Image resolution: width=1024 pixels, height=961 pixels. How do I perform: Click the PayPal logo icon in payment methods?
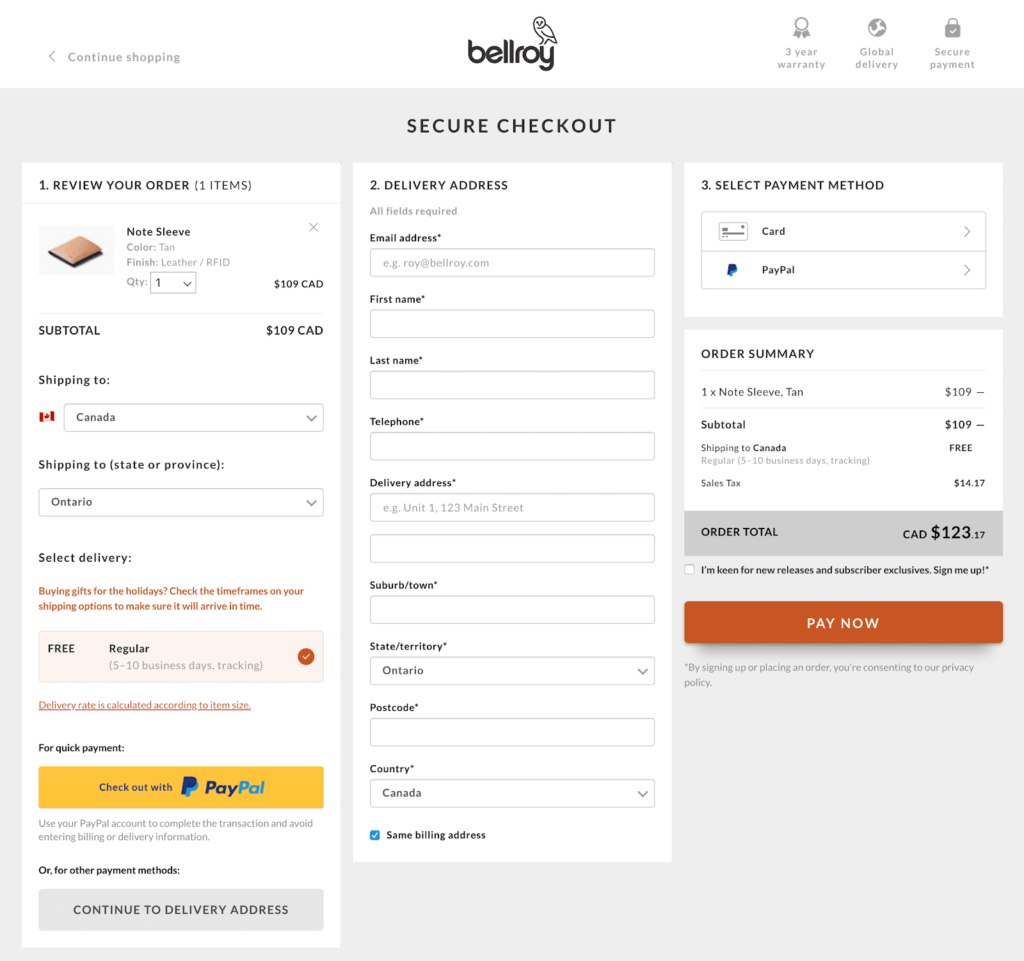click(x=732, y=270)
